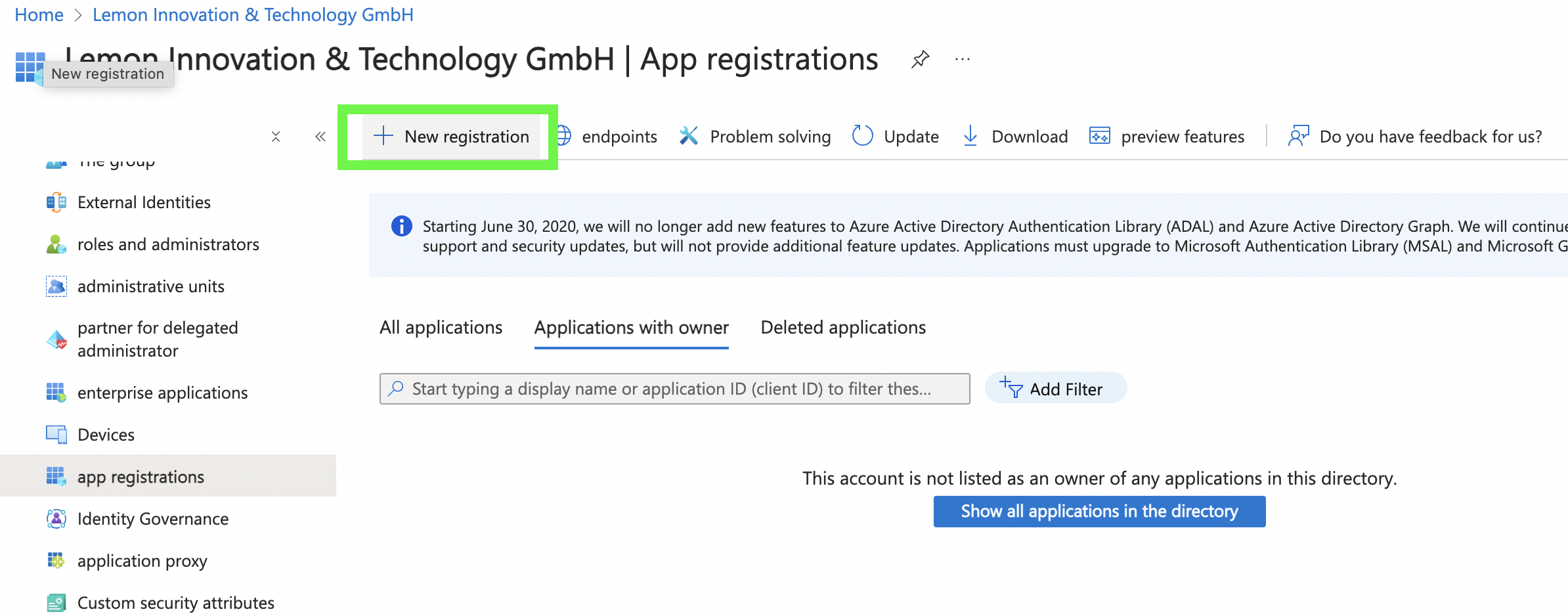Open Devices in the sidebar
The image size is (1568, 616).
click(106, 435)
